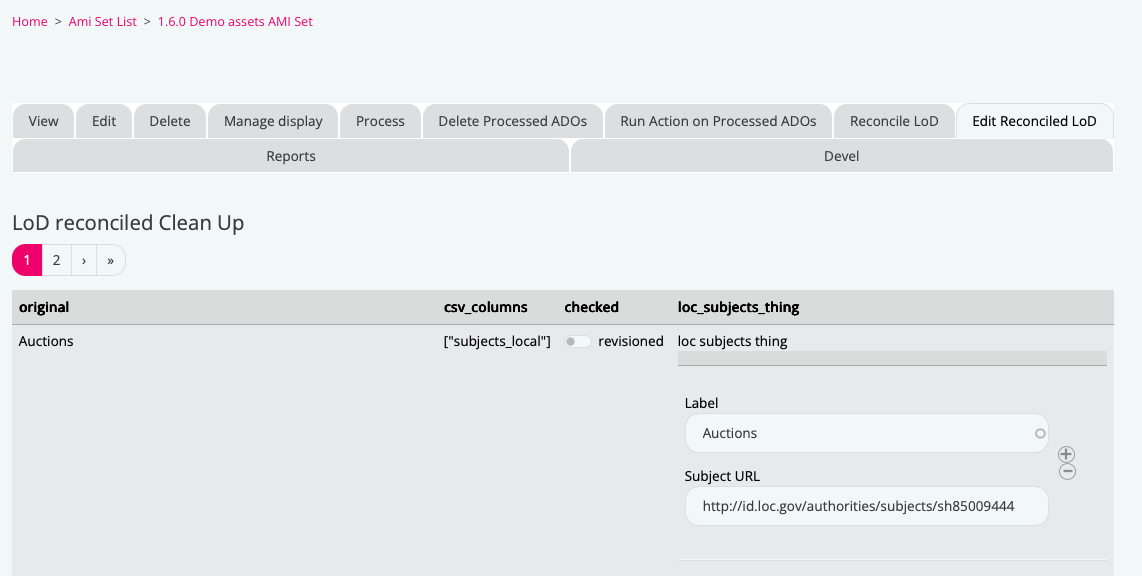Open Run Action on Processed ADOs tab
Image resolution: width=1142 pixels, height=576 pixels.
[x=718, y=121]
